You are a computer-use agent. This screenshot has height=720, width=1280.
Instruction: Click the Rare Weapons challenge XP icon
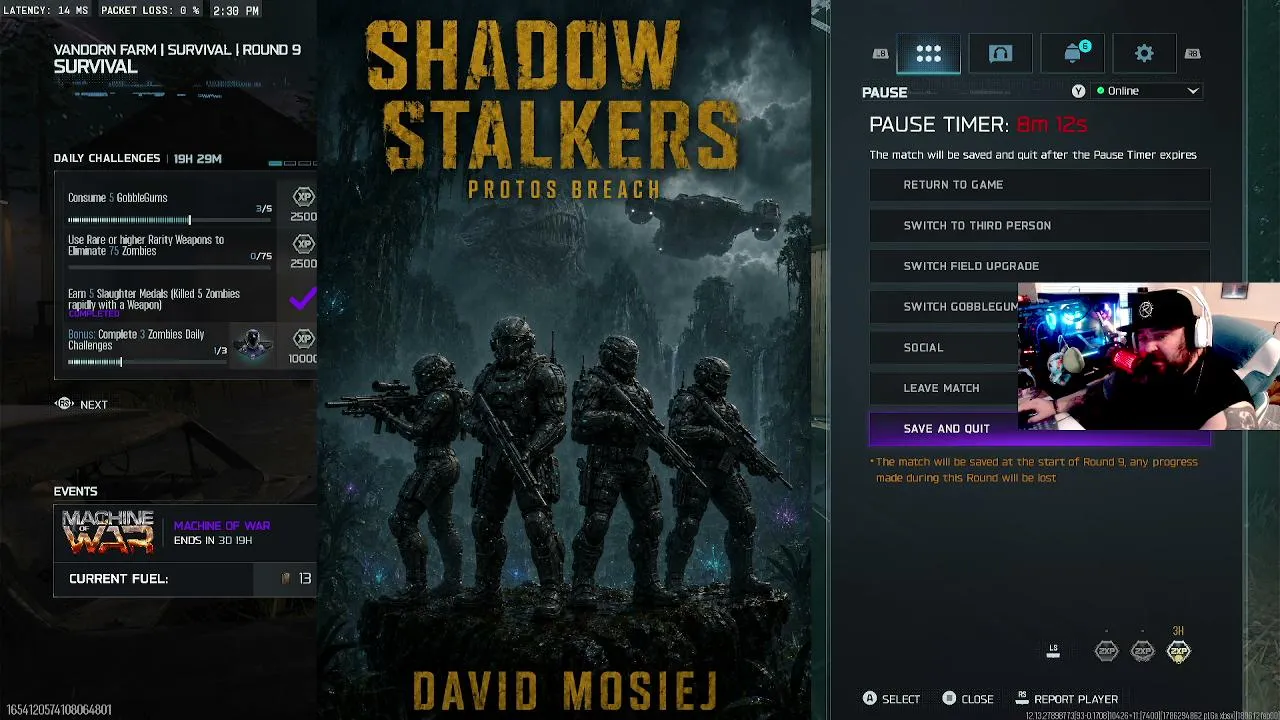(303, 244)
